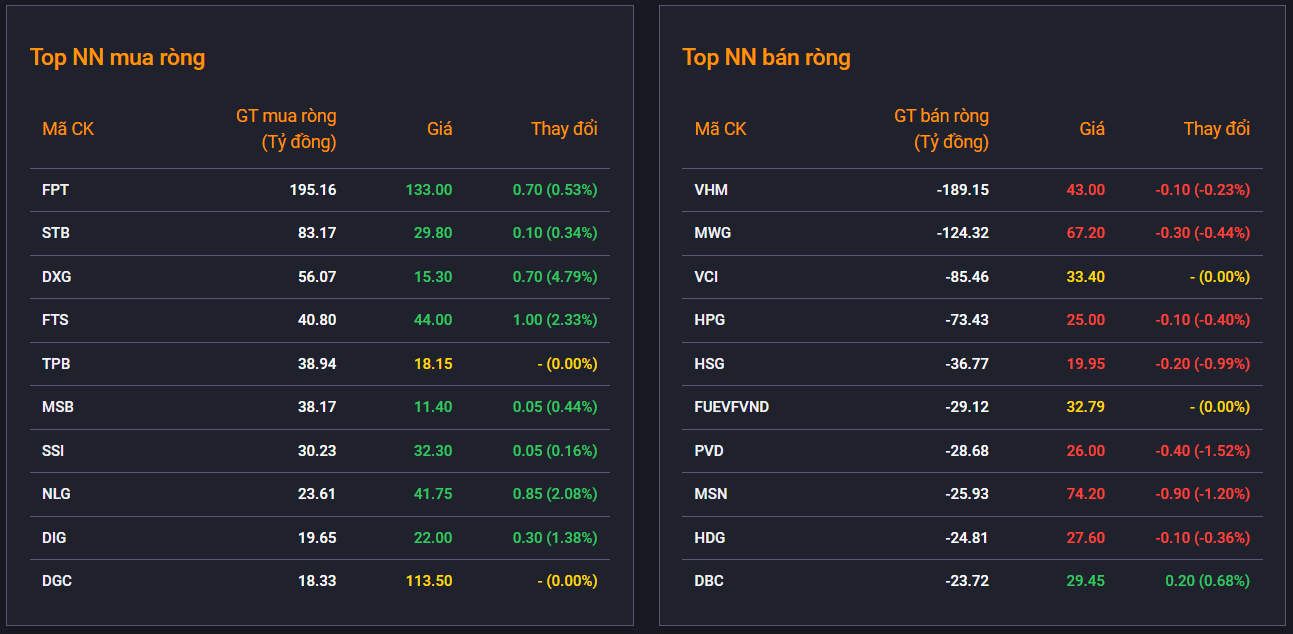Image resolution: width=1293 pixels, height=634 pixels.
Task: Click the DIG stock symbol
Action: point(54,538)
